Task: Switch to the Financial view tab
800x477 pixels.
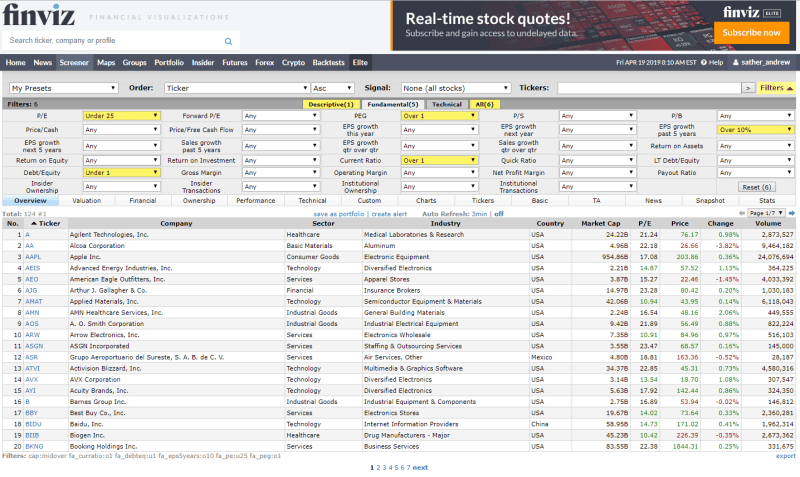Action: tap(143, 200)
